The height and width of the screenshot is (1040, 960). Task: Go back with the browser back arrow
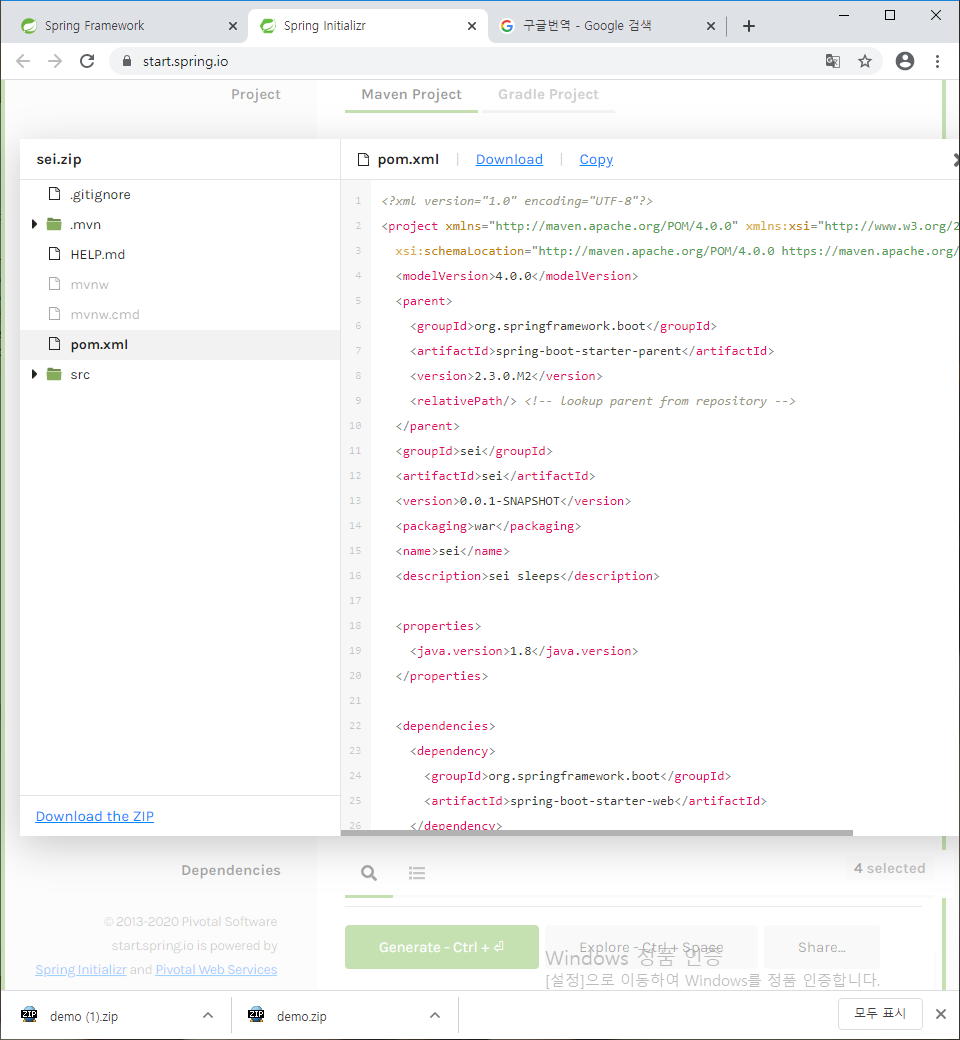23,61
